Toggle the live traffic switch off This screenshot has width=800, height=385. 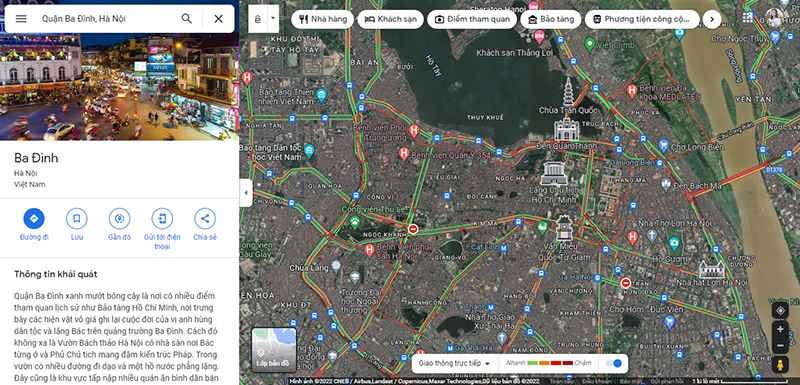(614, 363)
